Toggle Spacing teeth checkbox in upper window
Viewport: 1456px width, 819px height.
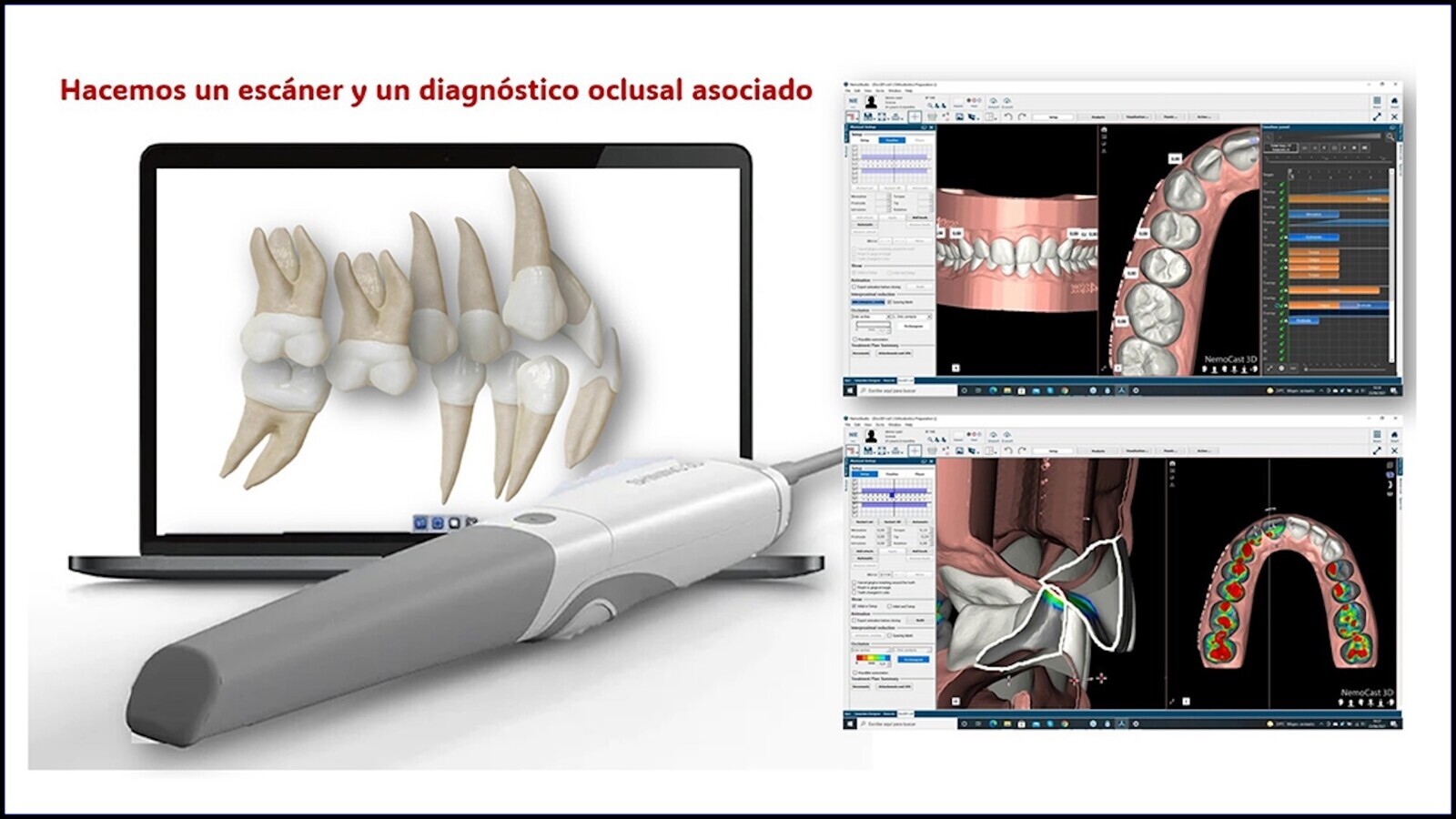click(890, 302)
